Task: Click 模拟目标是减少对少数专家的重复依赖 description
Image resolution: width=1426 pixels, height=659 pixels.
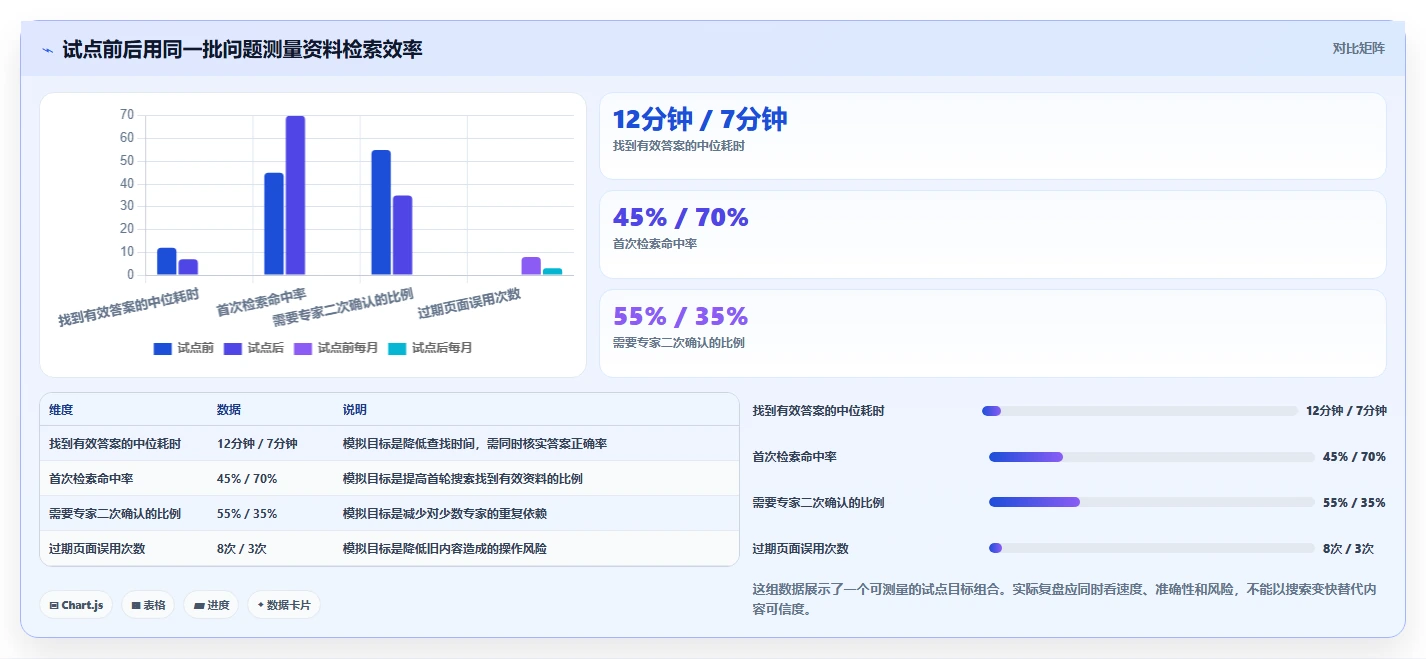Action: pyautogui.click(x=445, y=514)
